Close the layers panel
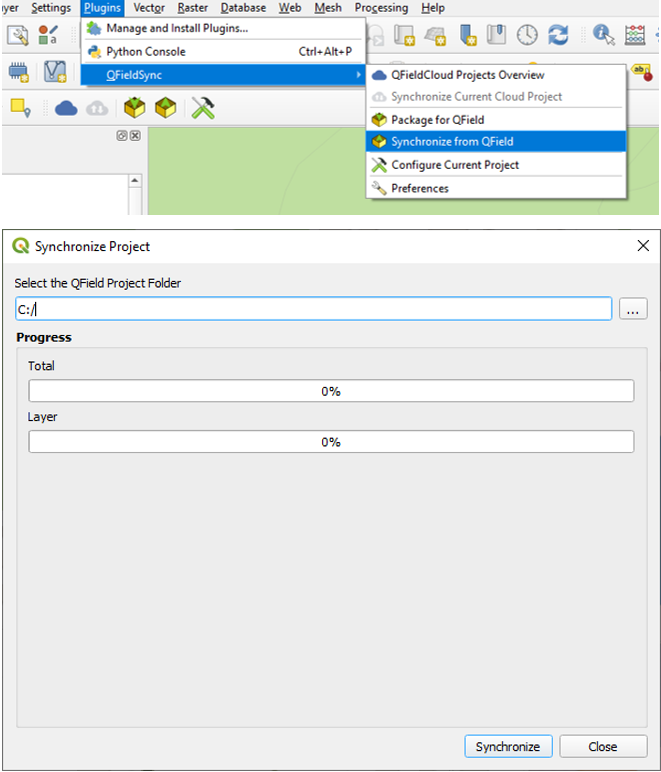 [x=135, y=135]
